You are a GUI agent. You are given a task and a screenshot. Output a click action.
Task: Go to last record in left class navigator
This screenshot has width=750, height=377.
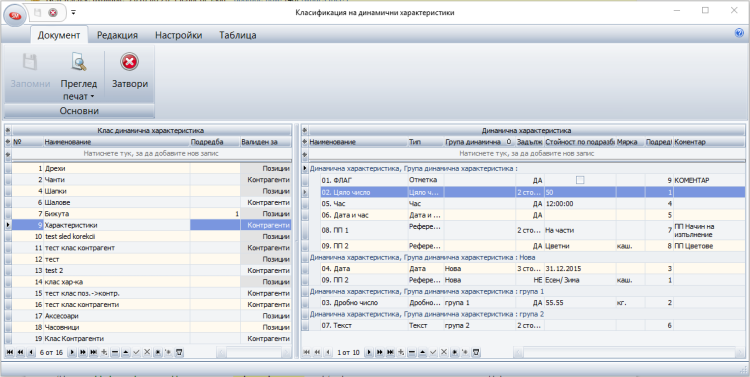[93, 353]
